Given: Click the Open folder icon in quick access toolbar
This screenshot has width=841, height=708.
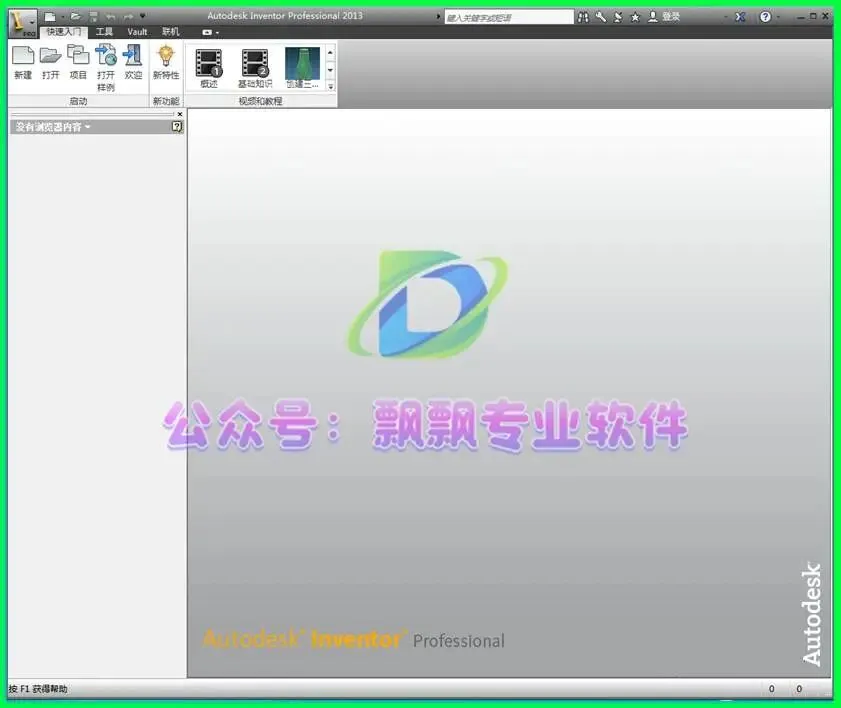Looking at the screenshot, I should point(76,17).
